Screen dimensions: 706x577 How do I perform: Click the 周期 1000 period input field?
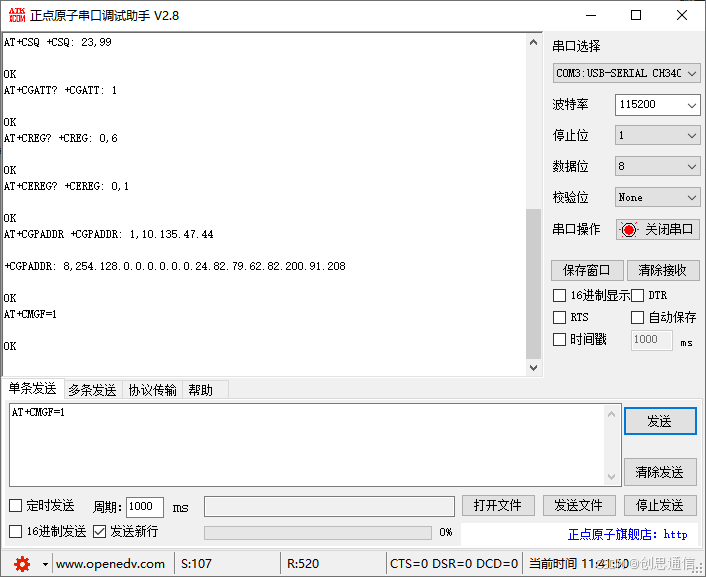[145, 507]
